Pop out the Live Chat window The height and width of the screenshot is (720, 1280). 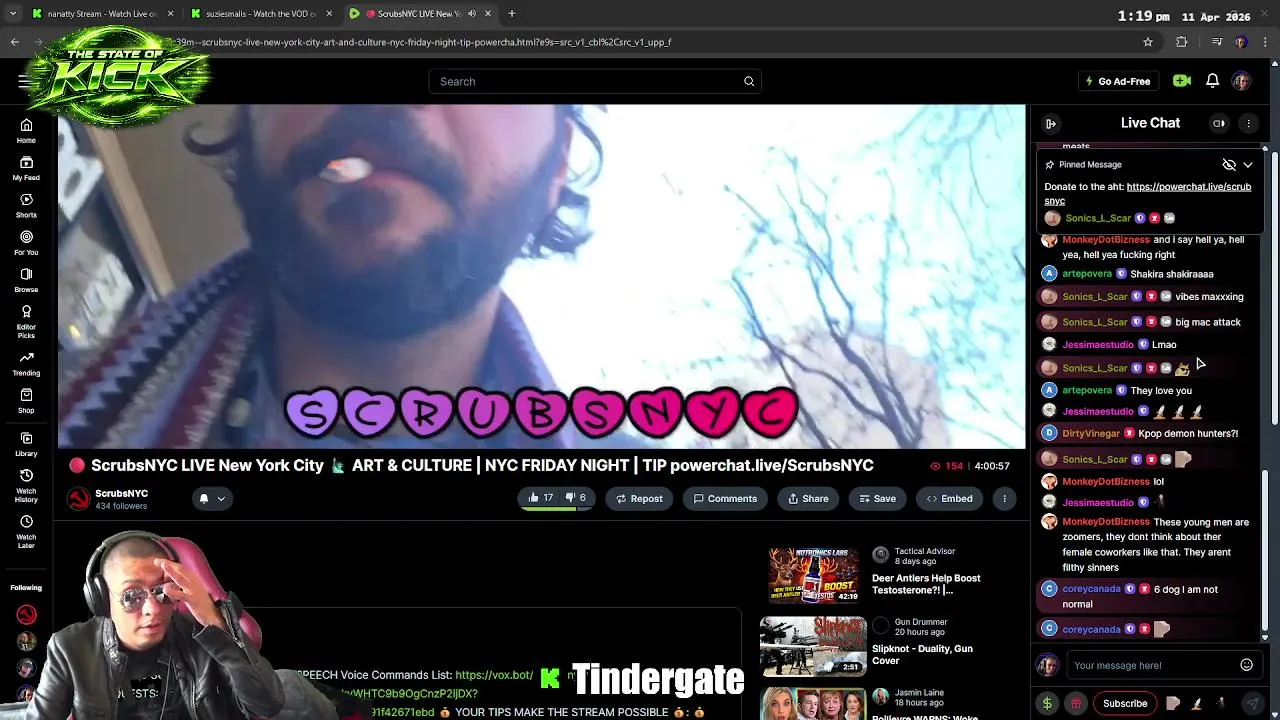(1219, 123)
